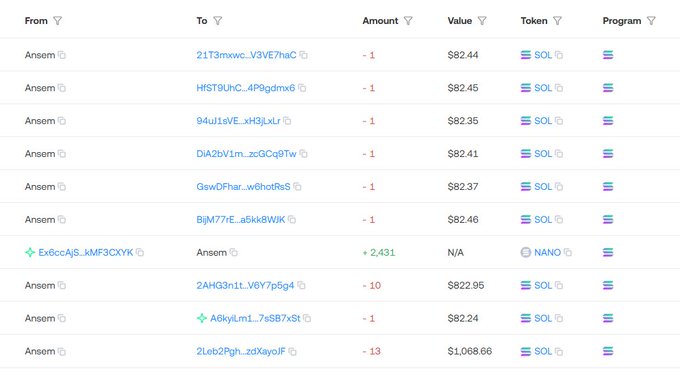Viewport: 680px width, 375px height.
Task: Copy address A6kyiLm1...7sSB7xSt
Action: 307,318
